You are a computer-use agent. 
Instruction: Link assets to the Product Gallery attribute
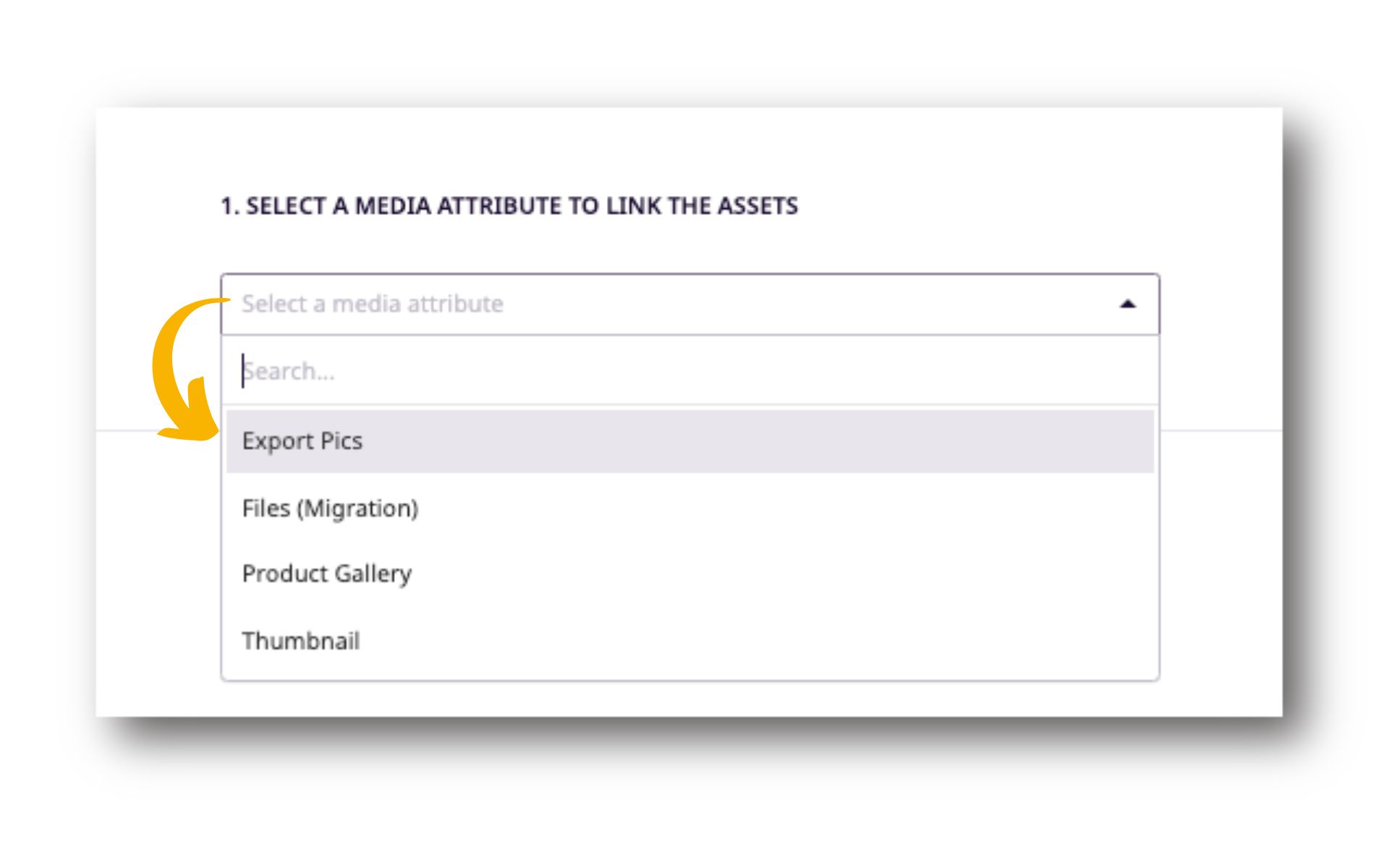pos(326,574)
